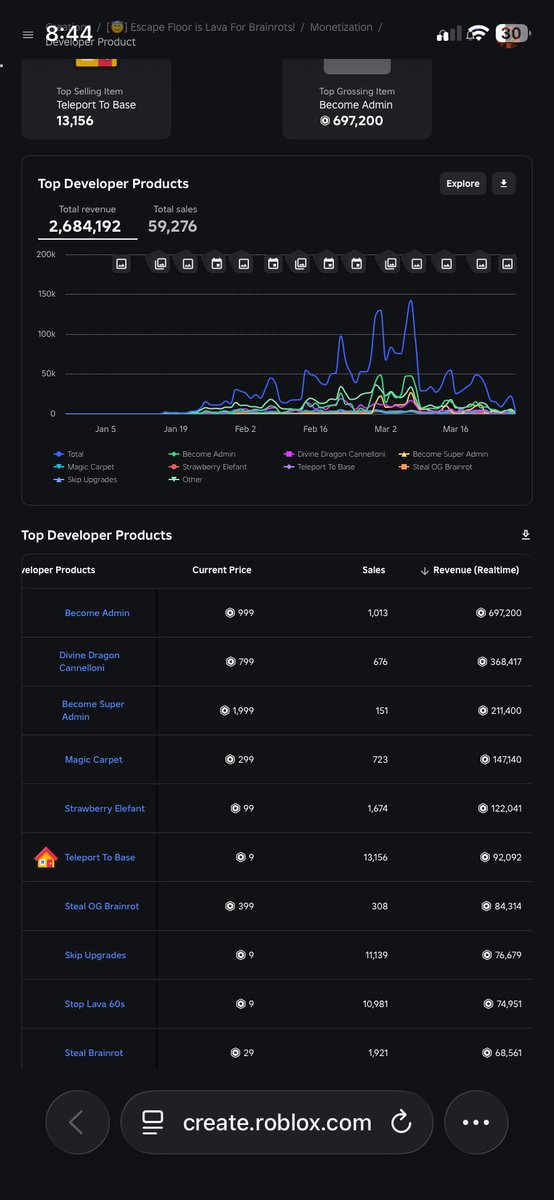Go back with the browser back arrow
Screen dimensions: 554x1200
pyautogui.click(x=77, y=1122)
